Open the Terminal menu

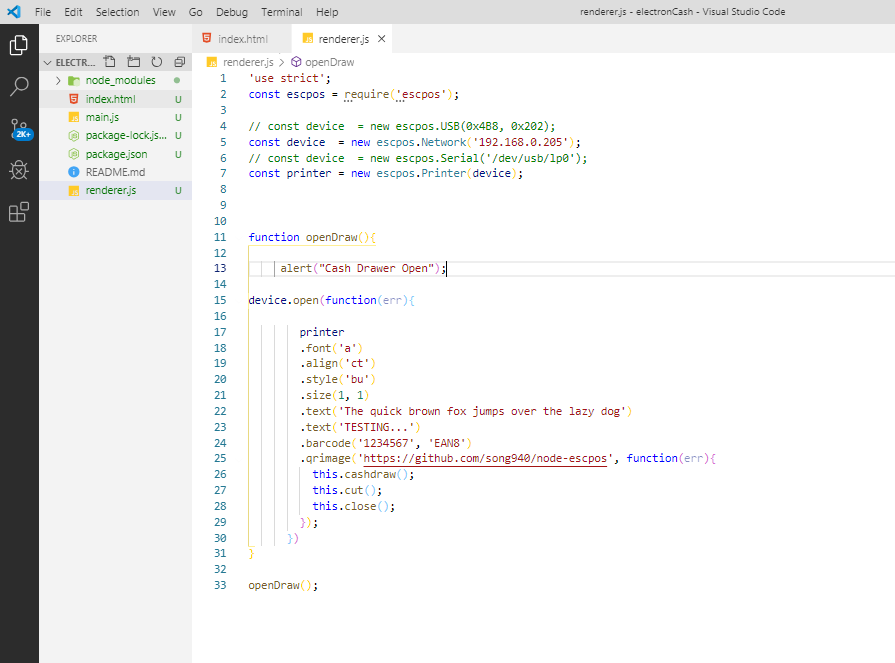281,12
